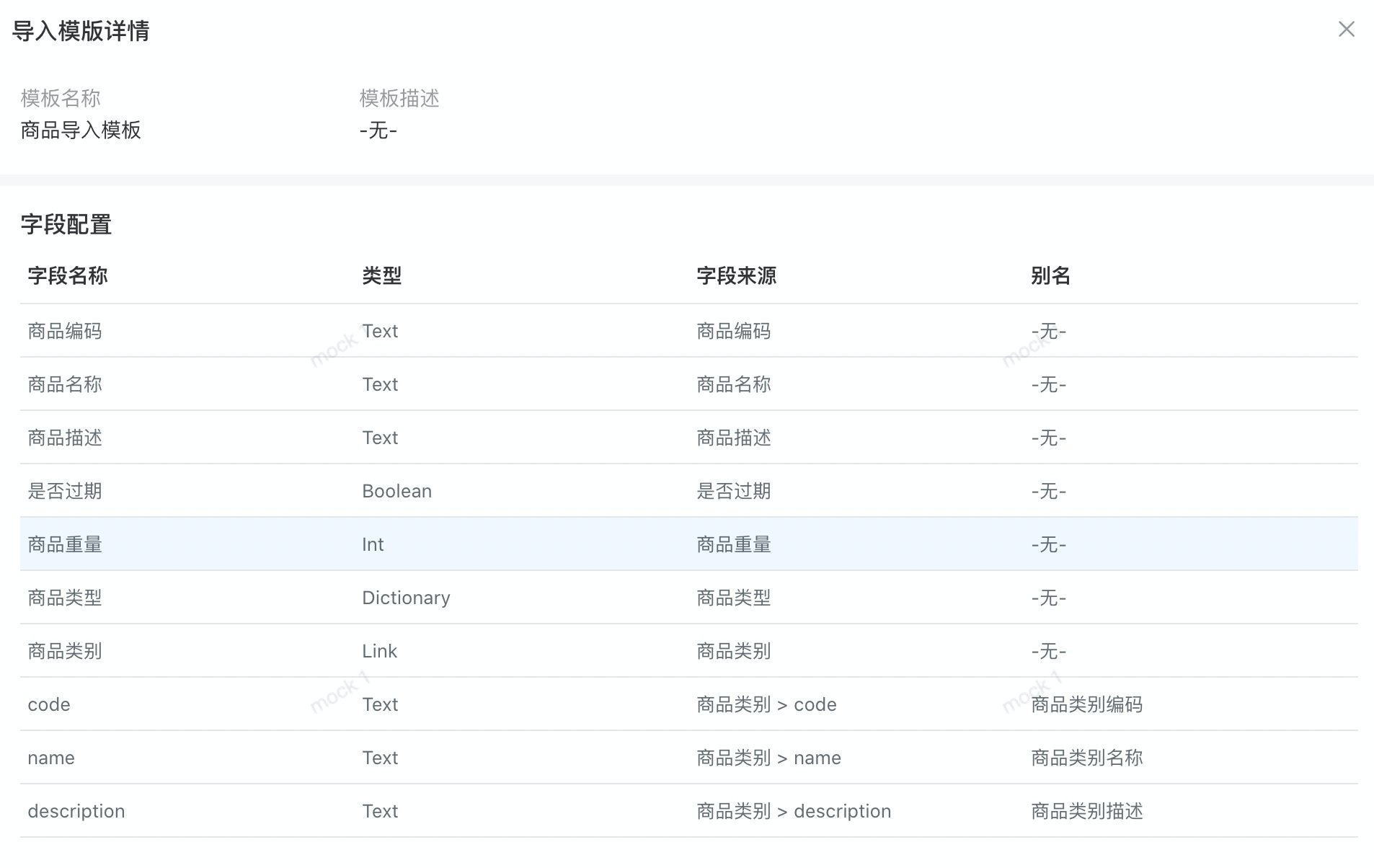This screenshot has height=868, width=1374.
Task: Click source 商品类别 > code
Action: click(766, 705)
